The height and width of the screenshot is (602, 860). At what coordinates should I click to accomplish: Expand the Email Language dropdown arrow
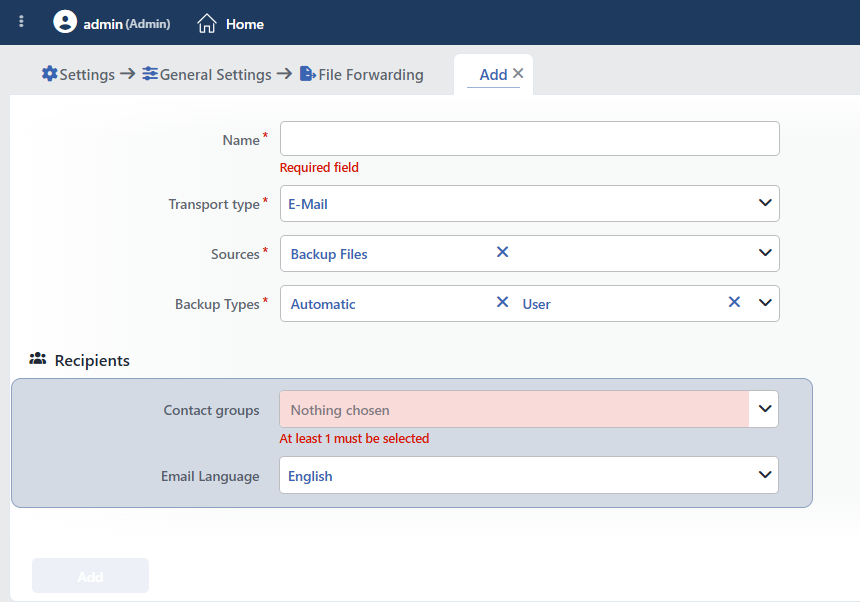click(x=765, y=475)
